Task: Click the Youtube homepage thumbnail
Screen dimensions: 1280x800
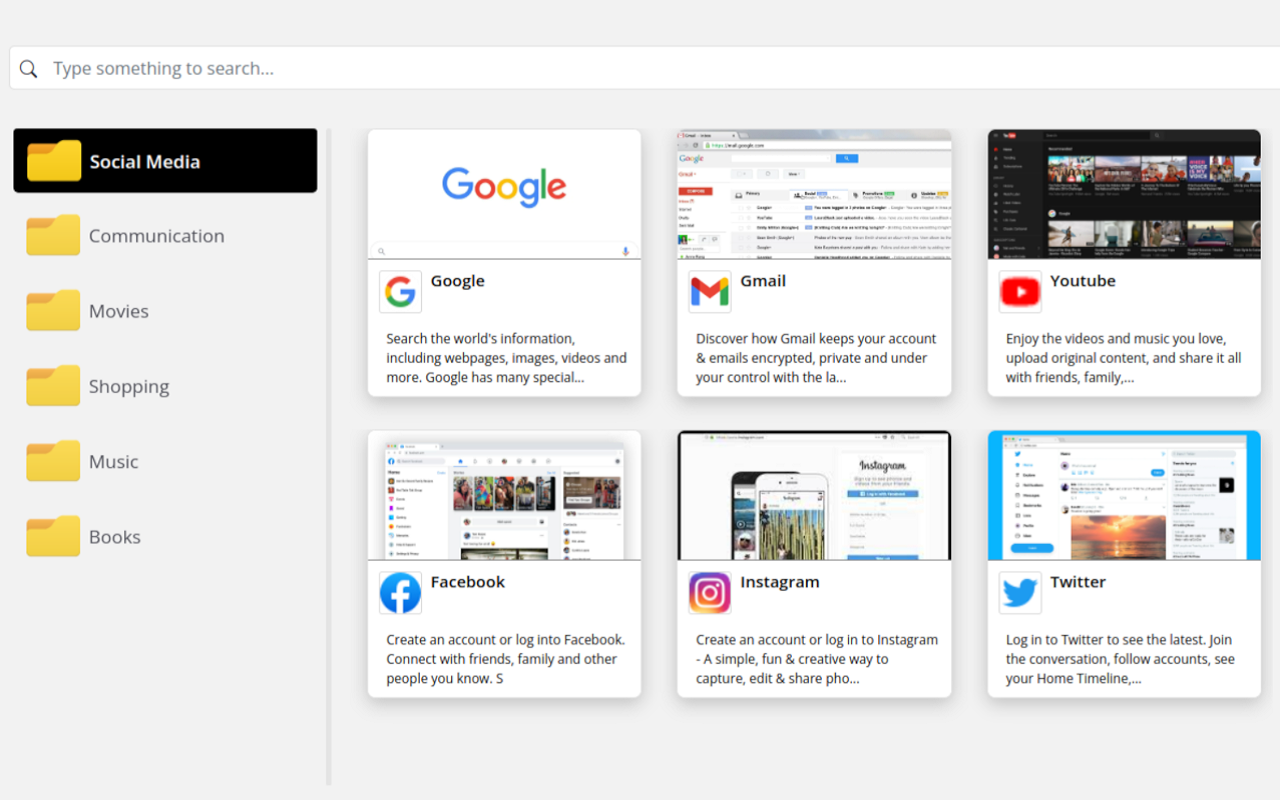Action: [x=1123, y=193]
